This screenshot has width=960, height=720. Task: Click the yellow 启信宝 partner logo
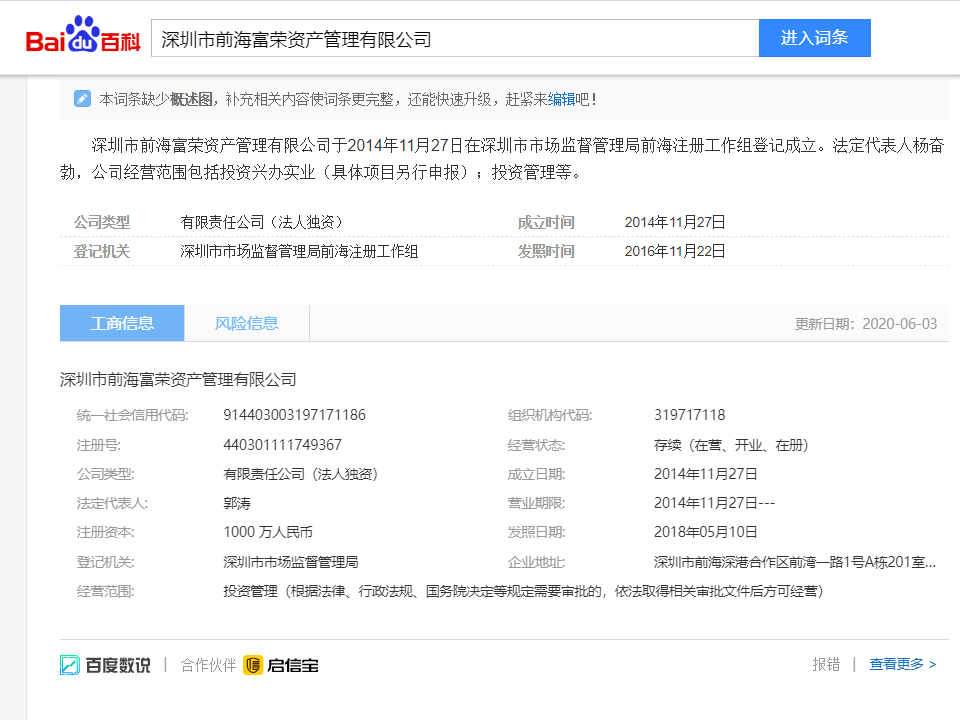[x=253, y=665]
